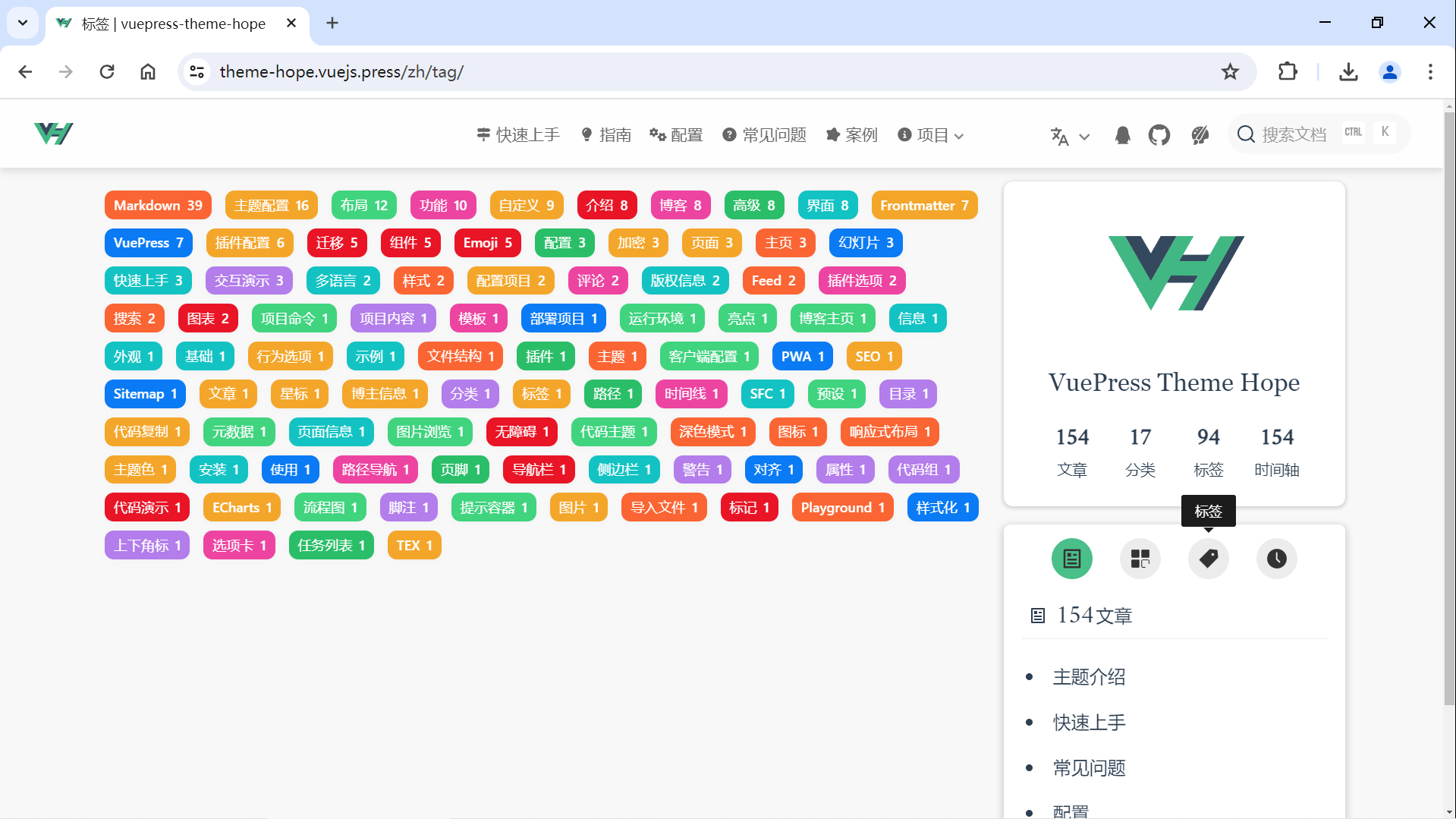This screenshot has width=1456, height=819.
Task: Select the 布局 12 tag
Action: click(364, 206)
